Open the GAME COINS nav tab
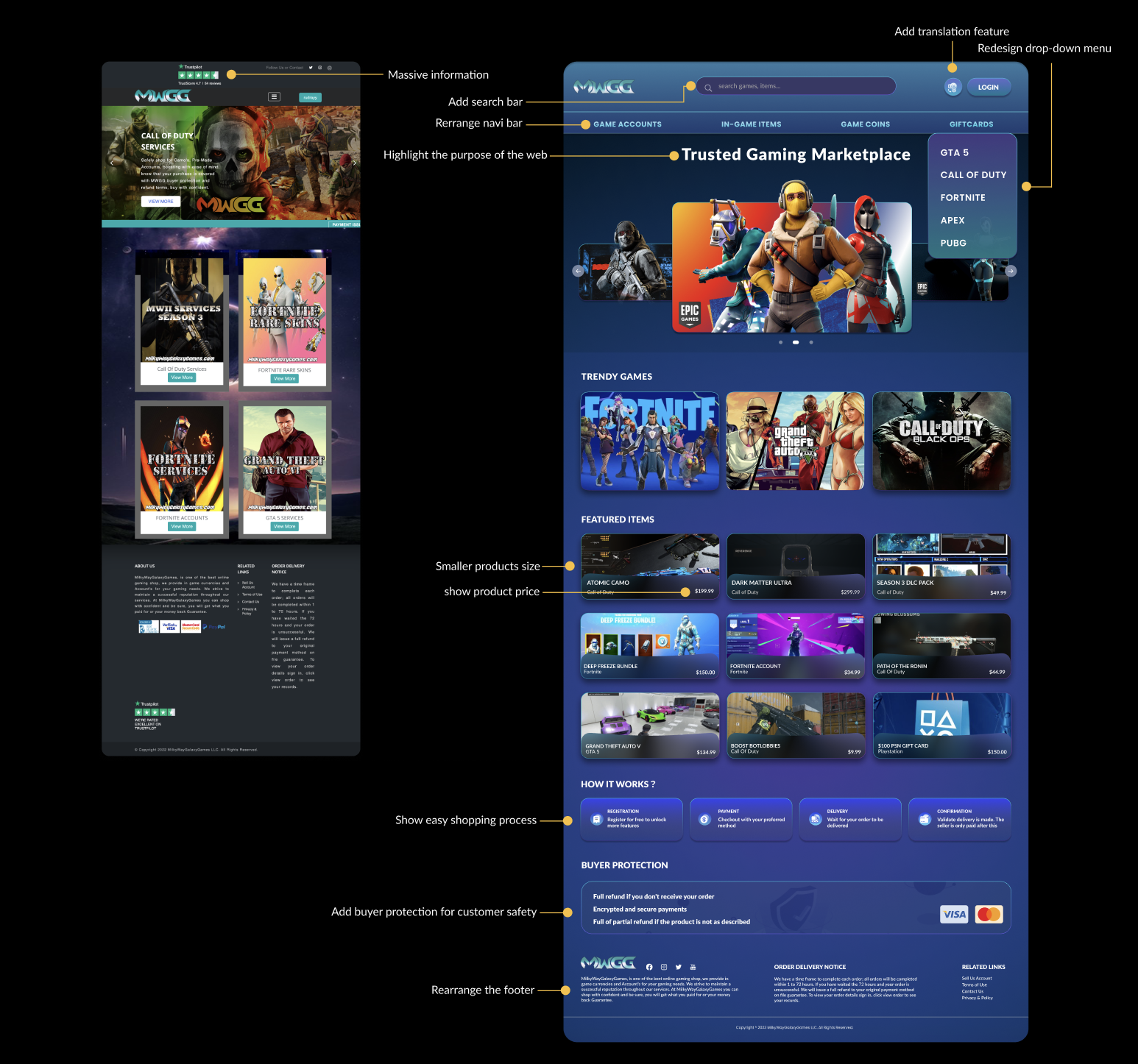The width and height of the screenshot is (1138, 1064). 865,124
